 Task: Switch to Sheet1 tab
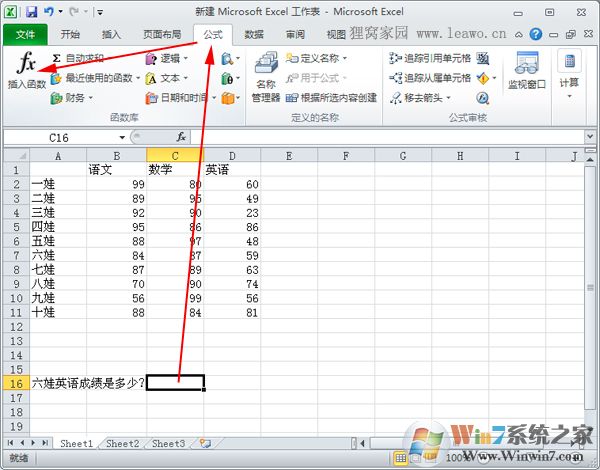coord(77,444)
